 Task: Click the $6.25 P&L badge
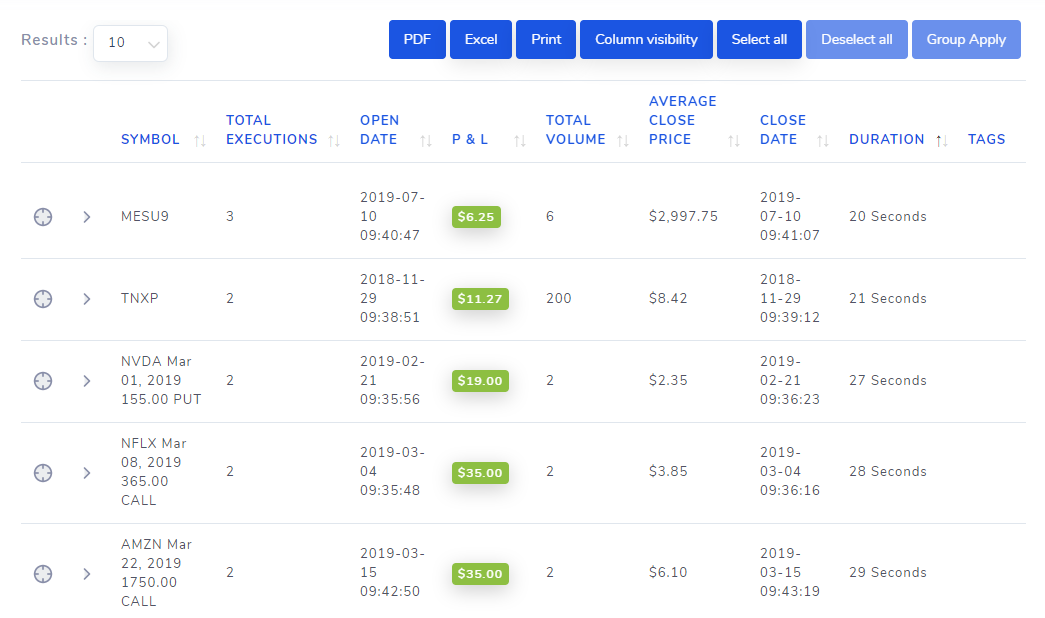(476, 217)
